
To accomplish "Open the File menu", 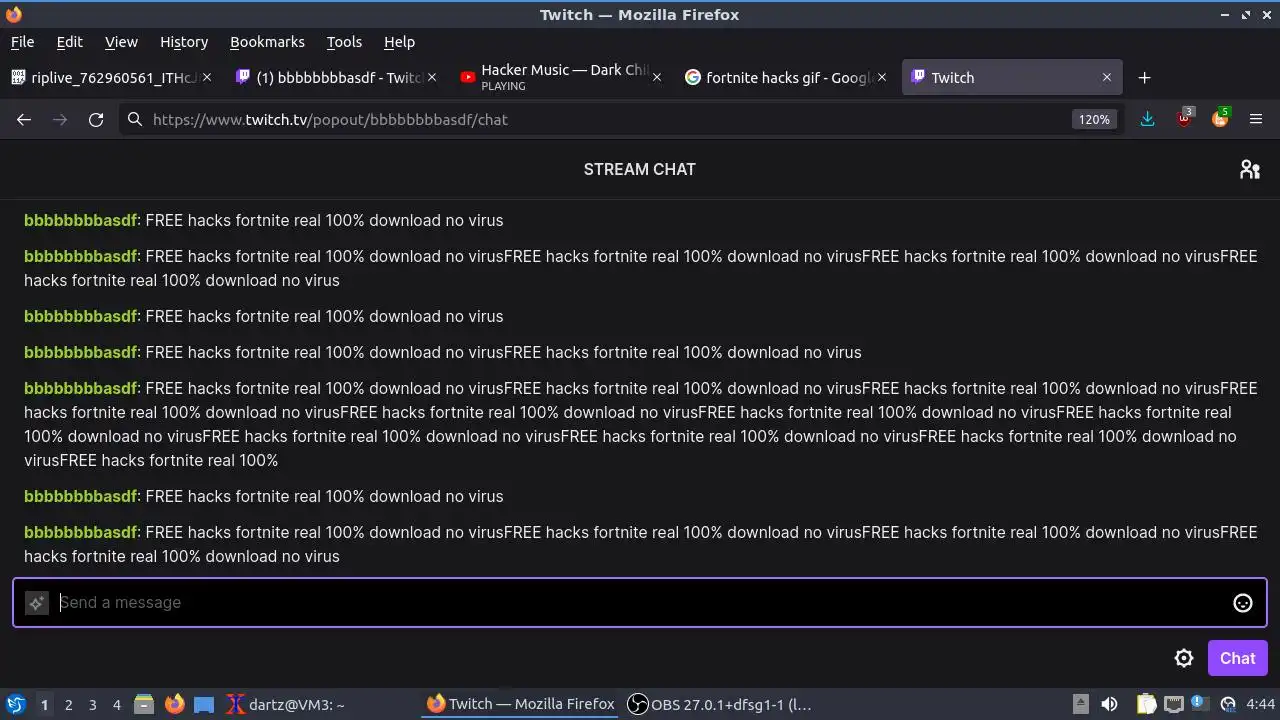I will click(22, 42).
